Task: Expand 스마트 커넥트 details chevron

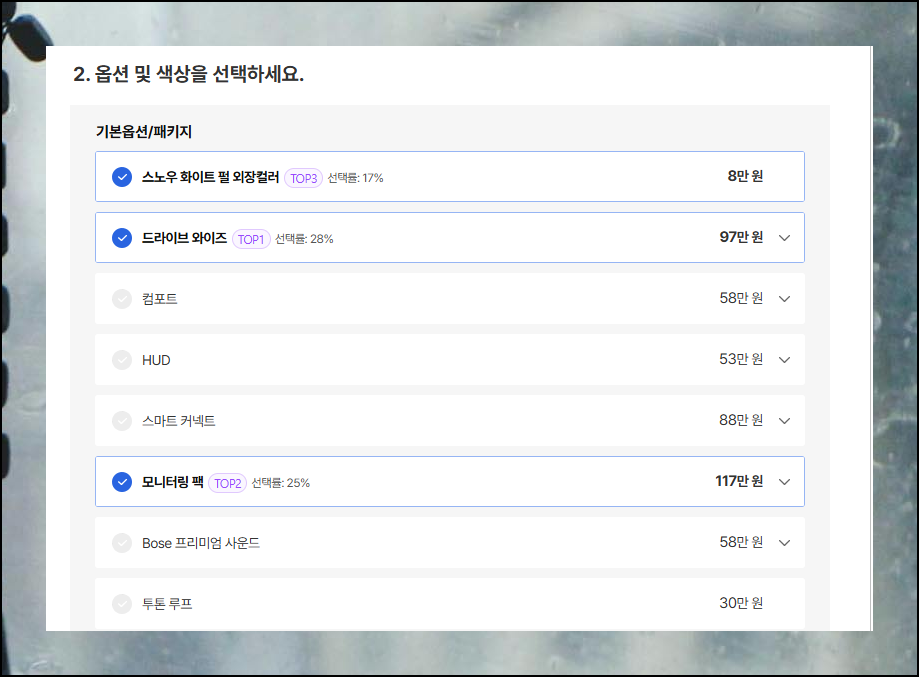Action: point(784,421)
